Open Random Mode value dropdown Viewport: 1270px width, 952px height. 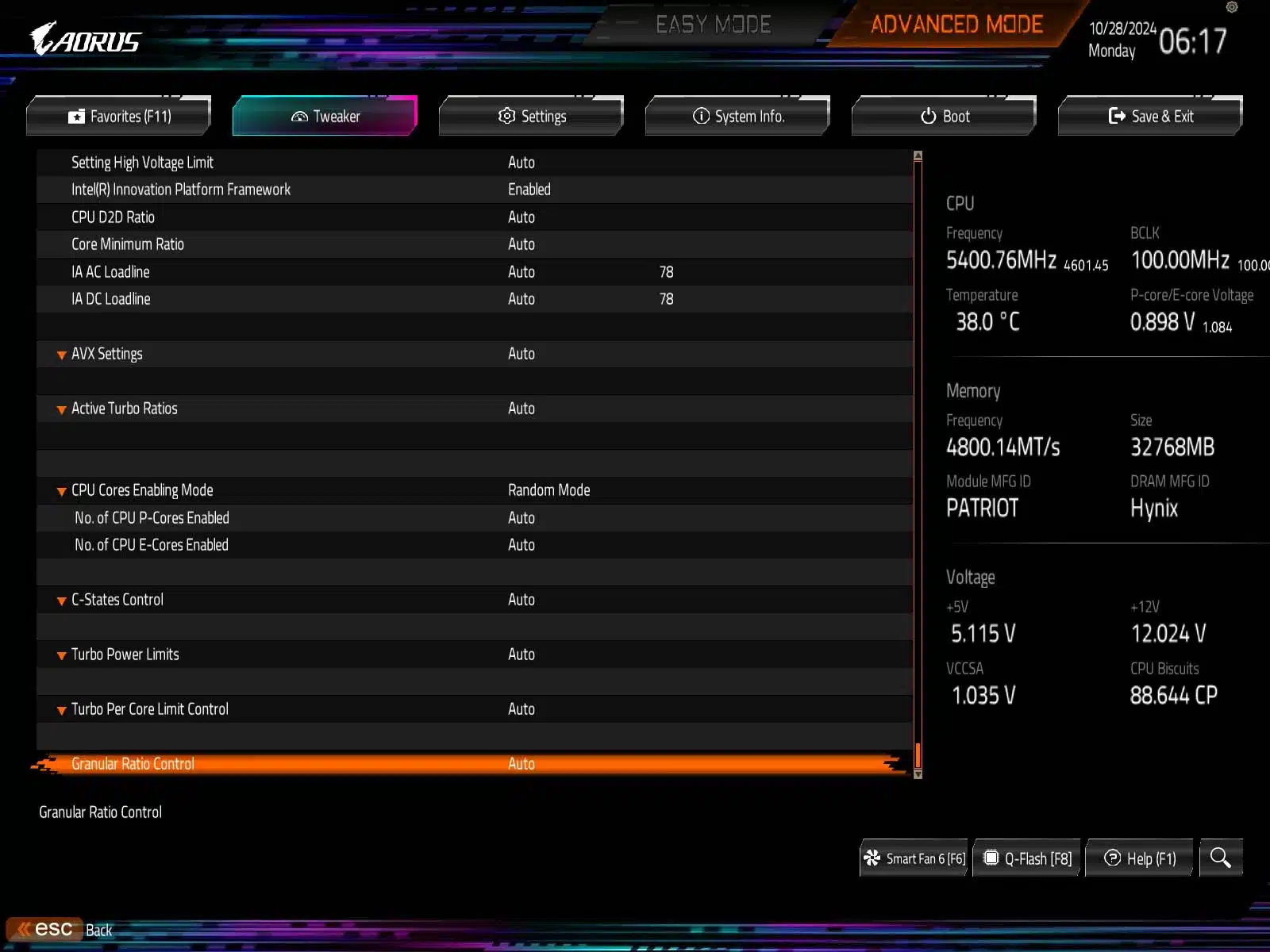tap(549, 490)
